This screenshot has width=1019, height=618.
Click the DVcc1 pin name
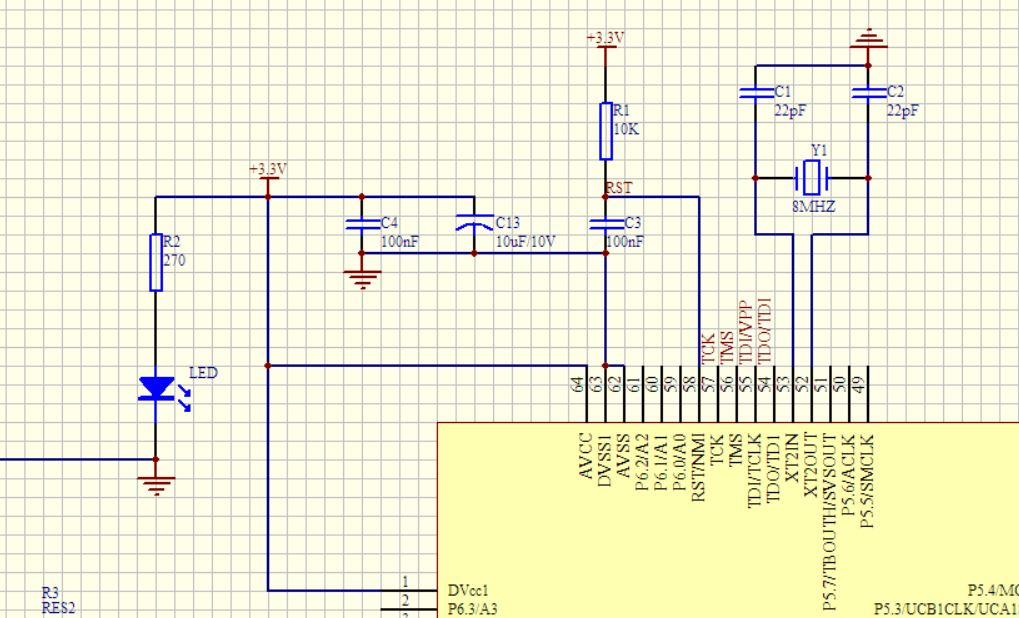click(x=468, y=591)
